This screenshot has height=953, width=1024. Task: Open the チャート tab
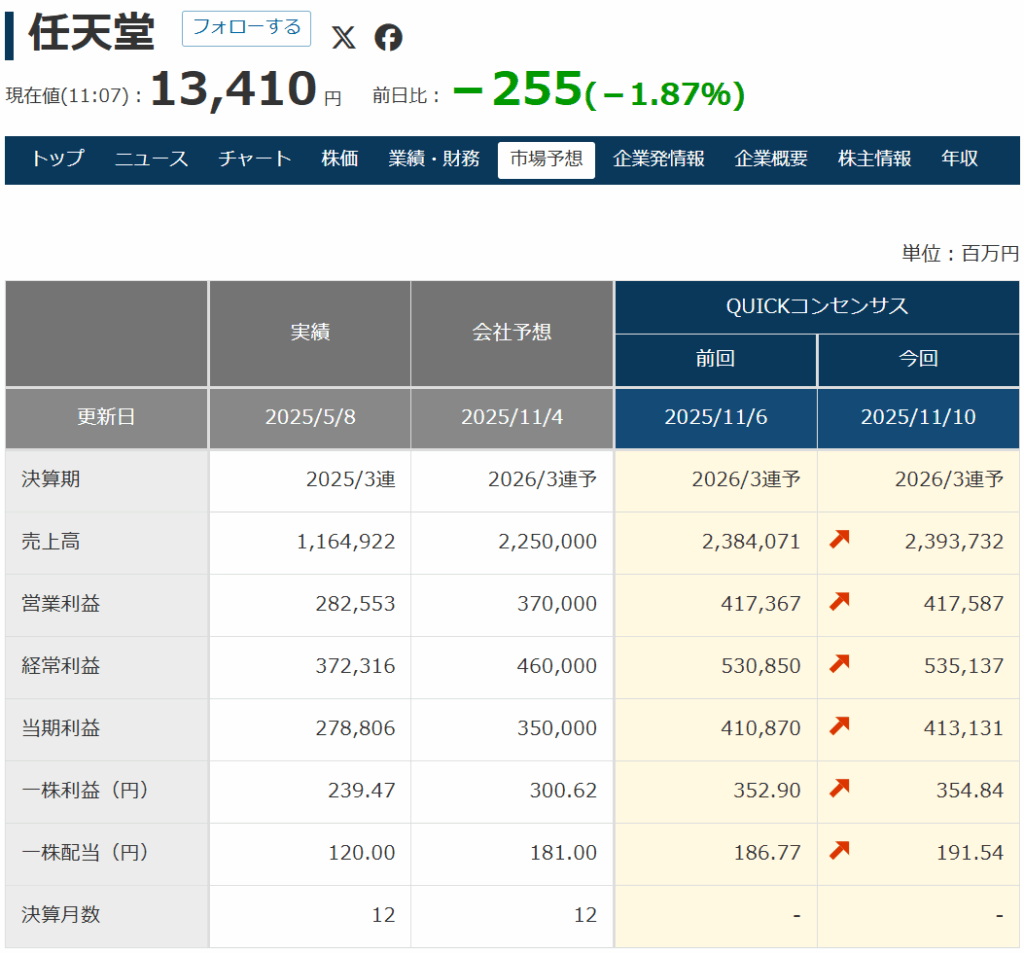255,159
